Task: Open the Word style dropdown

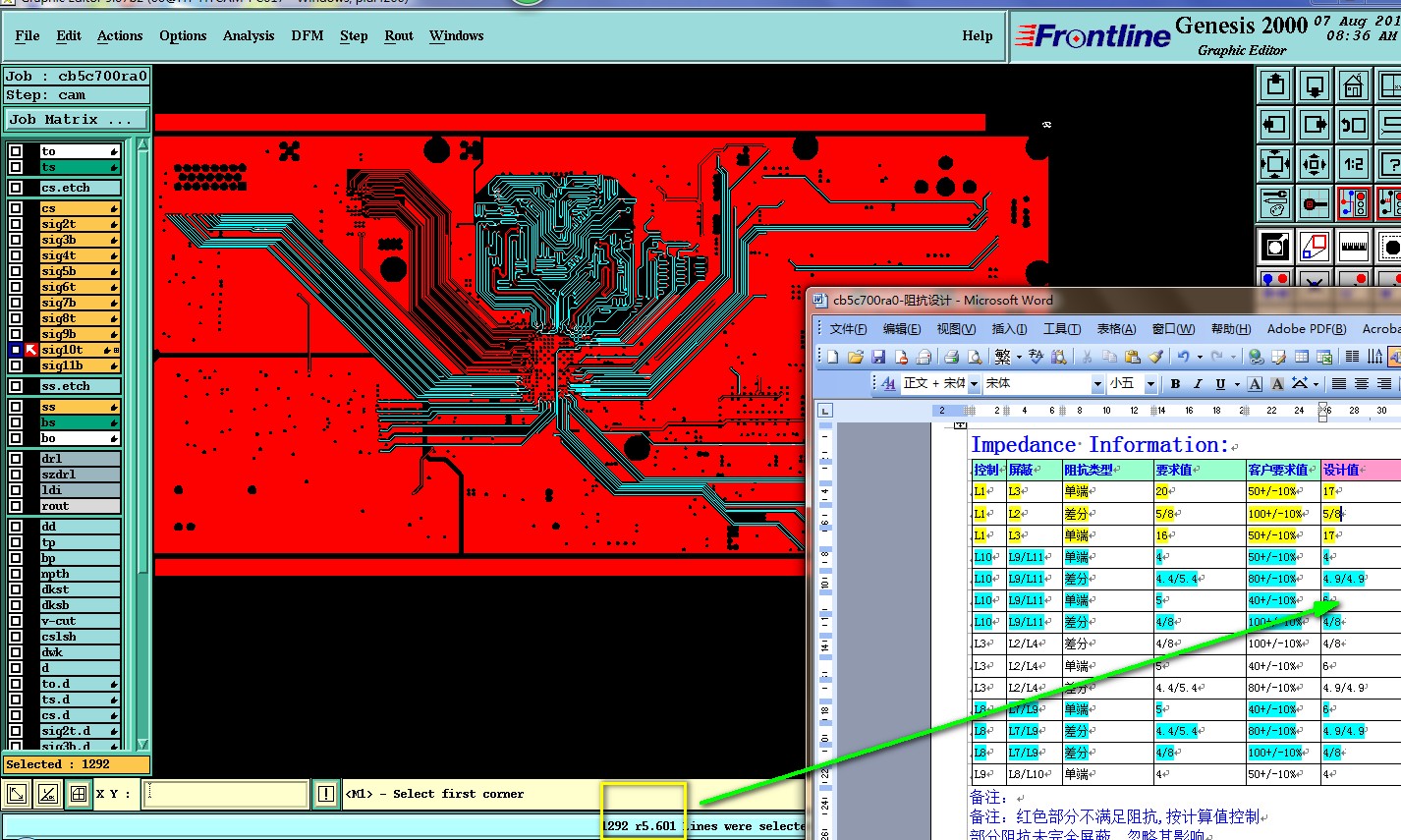Action: coord(974,383)
